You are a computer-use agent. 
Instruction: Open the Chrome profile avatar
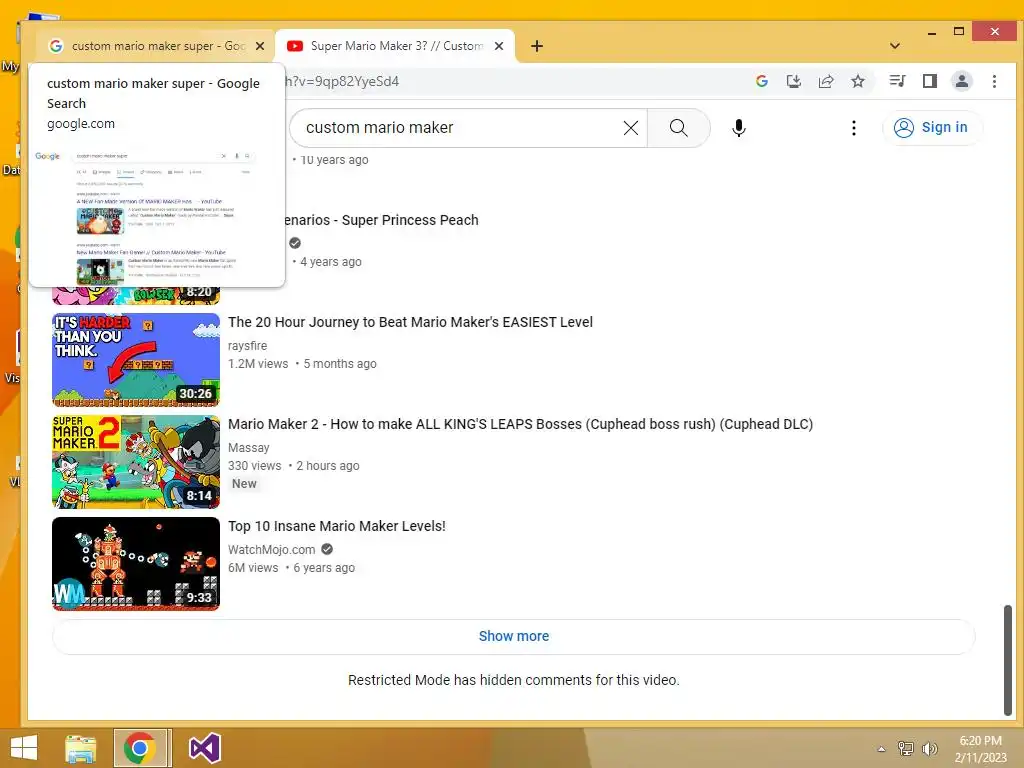click(x=961, y=81)
